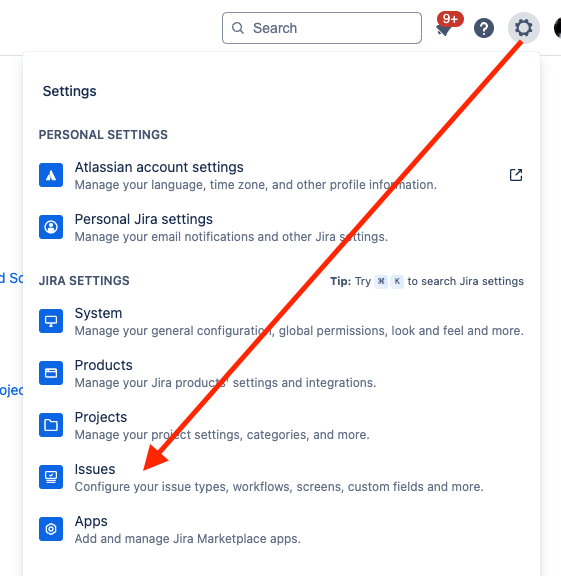
Task: Click the external link icon for Atlassian account
Action: coord(516,175)
